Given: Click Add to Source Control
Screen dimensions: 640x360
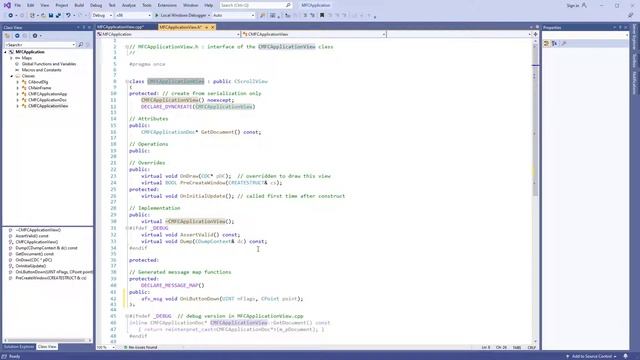Looking at the screenshot, I should click(591, 356).
